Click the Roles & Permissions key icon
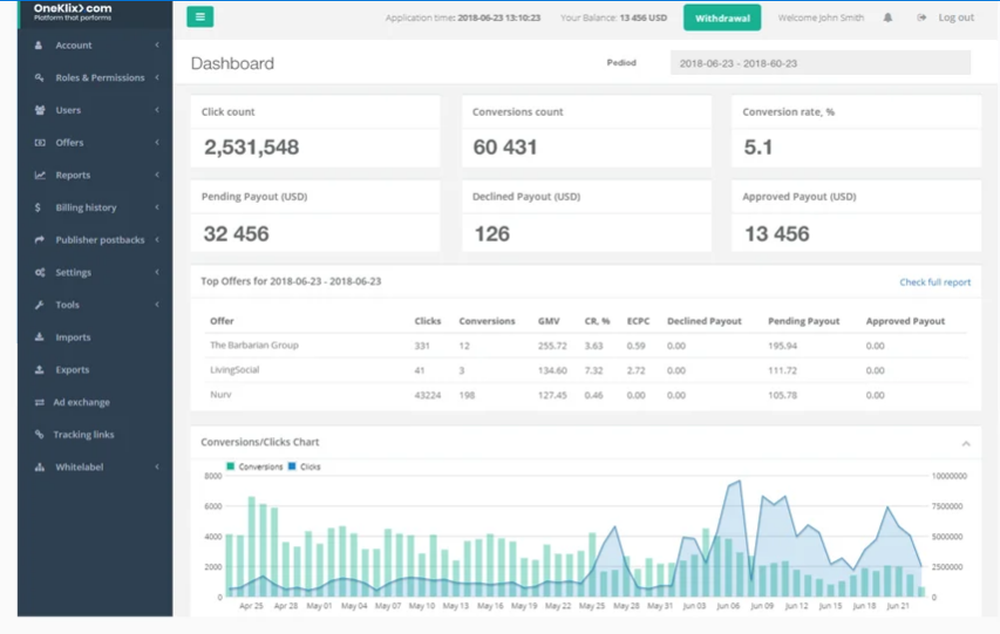Screen dimensions: 1000x634 coord(39,78)
